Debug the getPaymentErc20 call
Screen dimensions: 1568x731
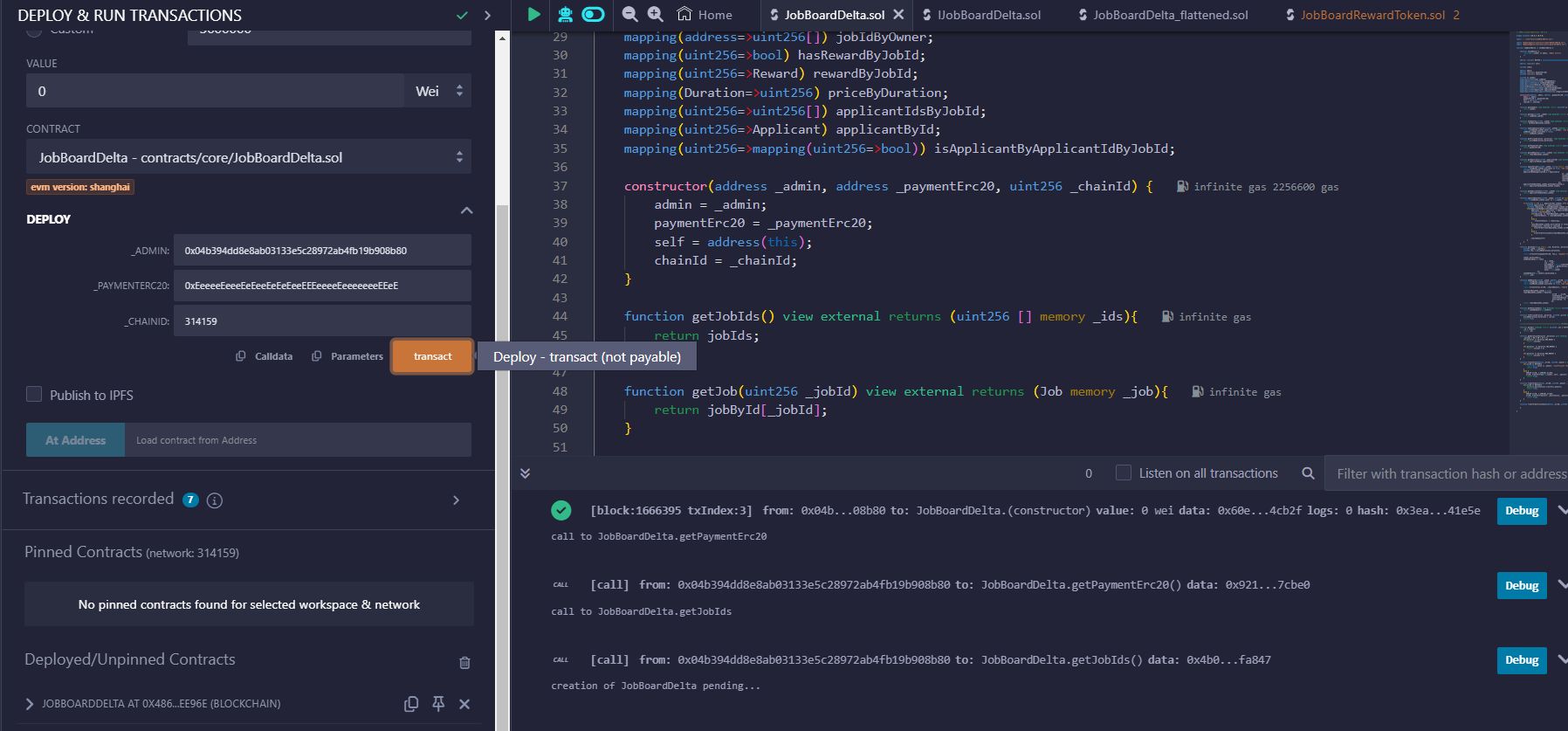coord(1522,585)
